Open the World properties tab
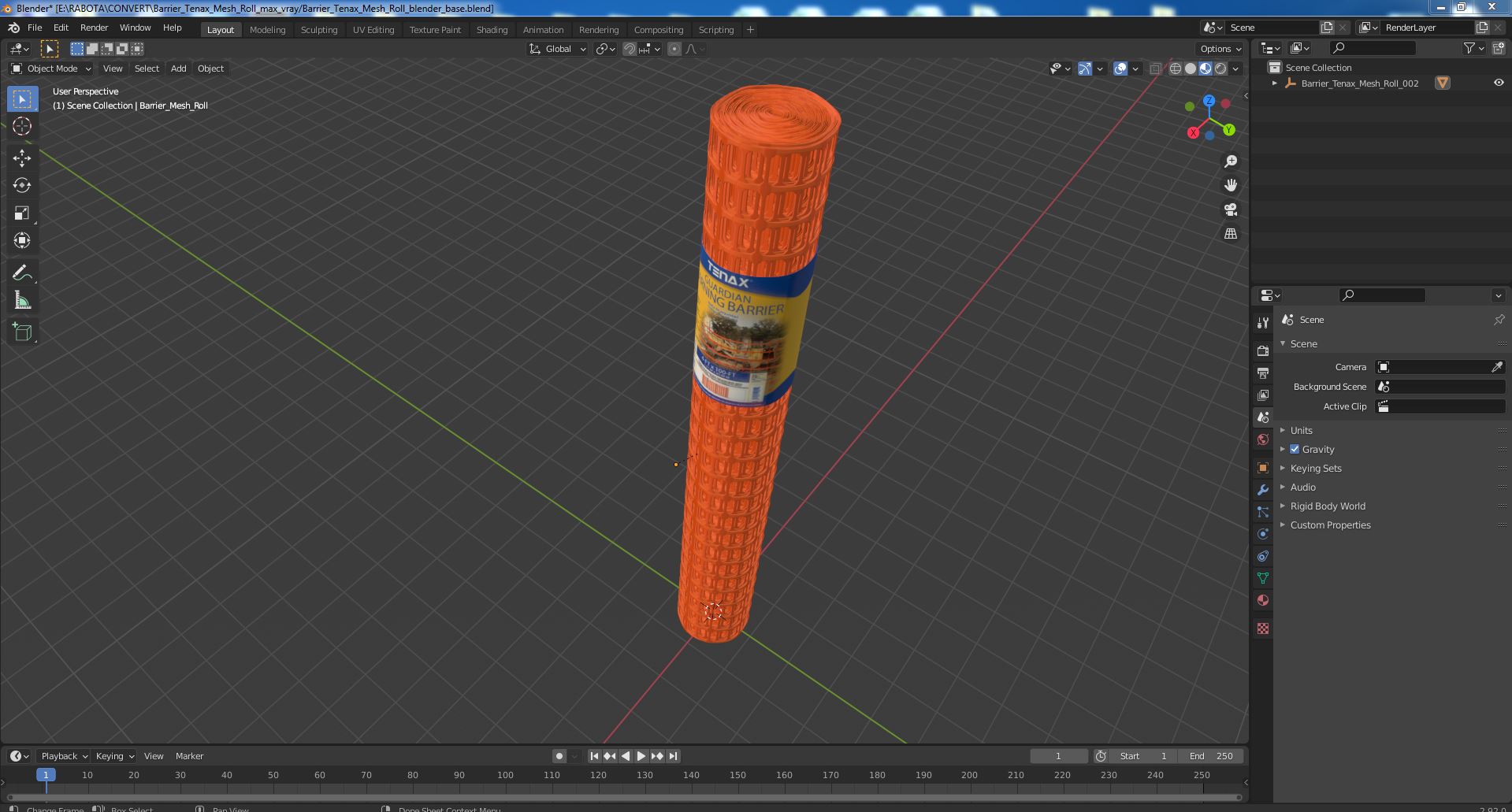 1263,439
